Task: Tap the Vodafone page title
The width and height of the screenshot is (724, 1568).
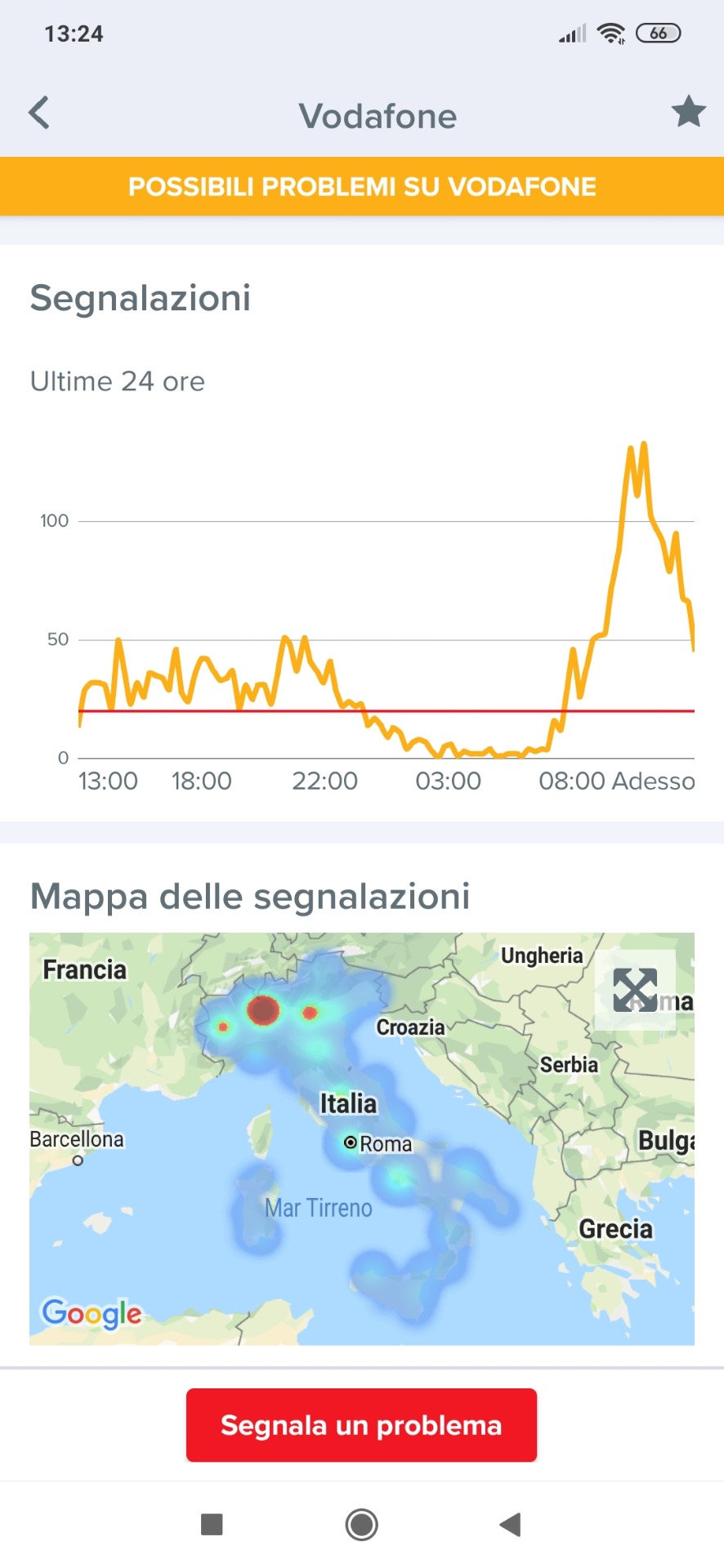Action: click(x=378, y=116)
